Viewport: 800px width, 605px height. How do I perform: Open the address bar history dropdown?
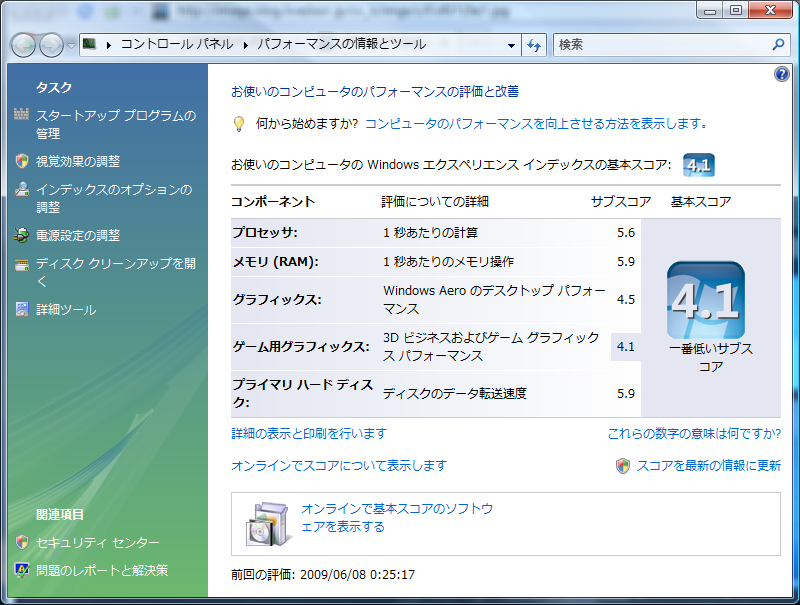click(x=511, y=45)
